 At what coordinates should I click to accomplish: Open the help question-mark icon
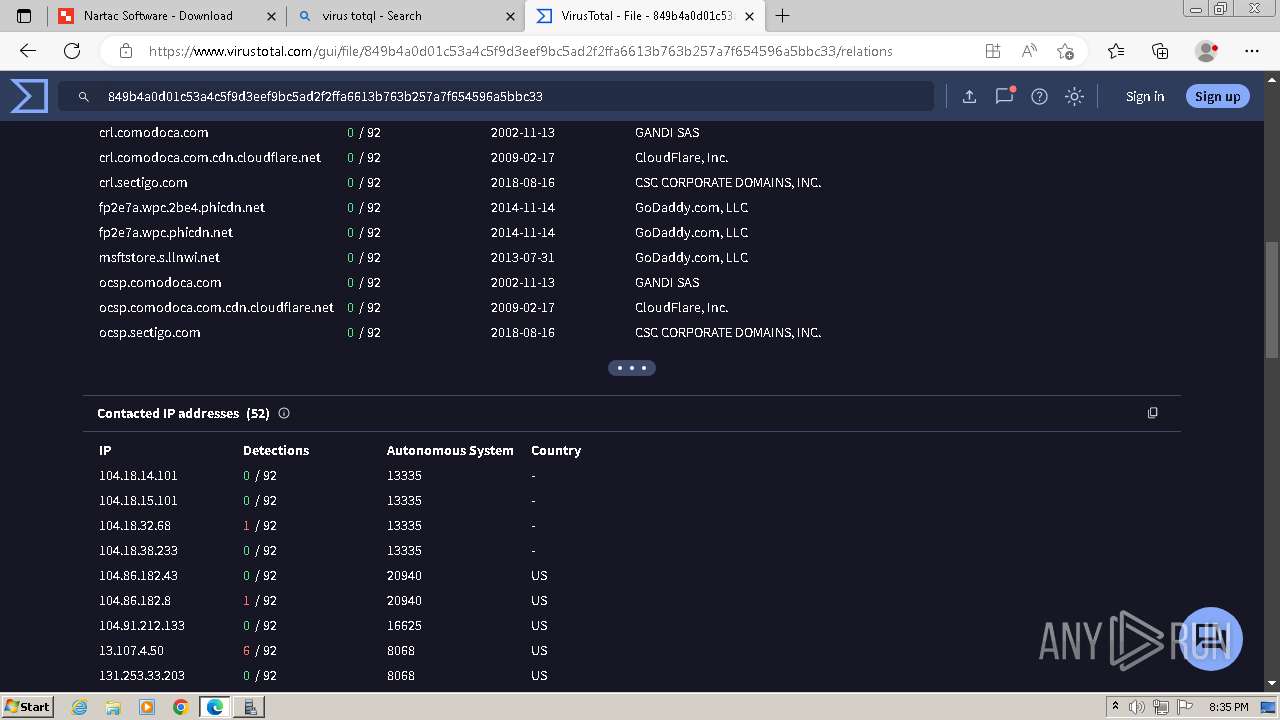[x=1040, y=96]
